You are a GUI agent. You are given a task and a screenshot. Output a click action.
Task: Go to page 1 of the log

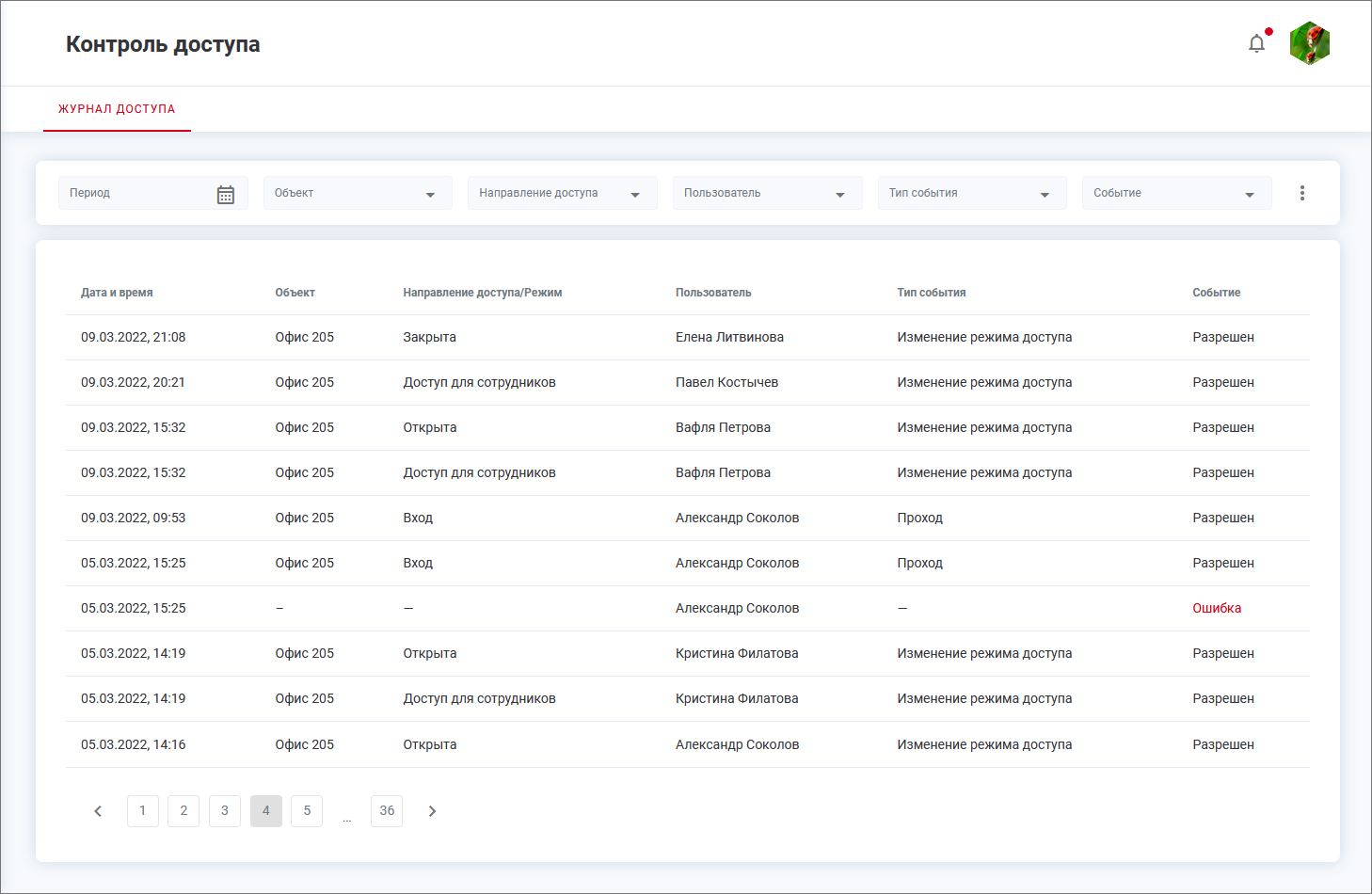[143, 811]
